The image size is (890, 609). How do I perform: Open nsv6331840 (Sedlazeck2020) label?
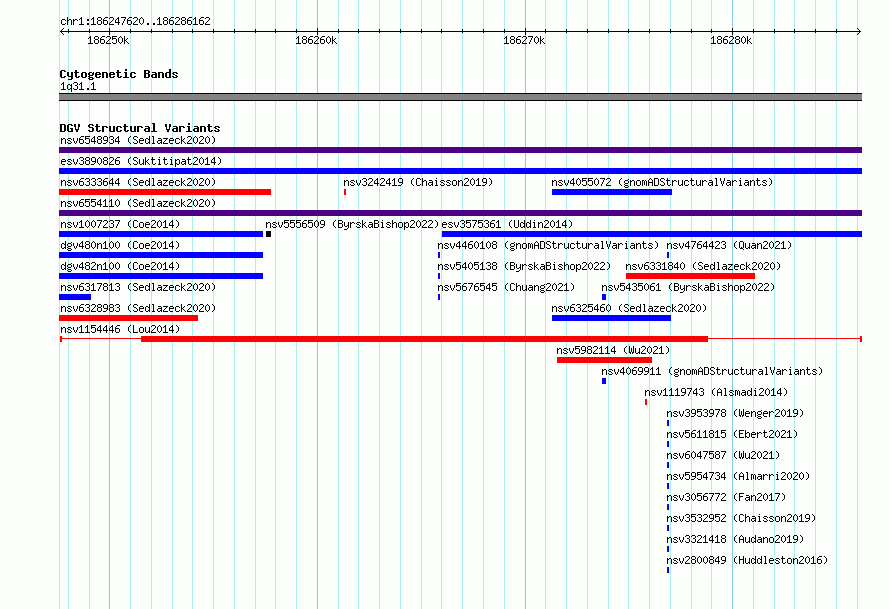coord(703,266)
